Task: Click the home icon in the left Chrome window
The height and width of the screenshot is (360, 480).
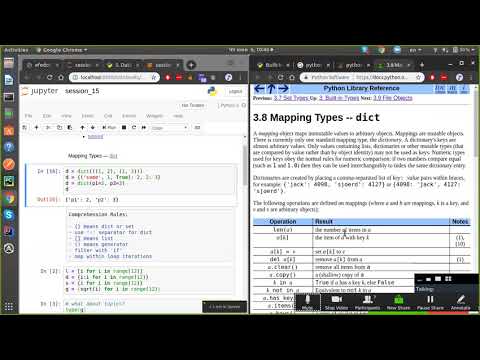Action: pyautogui.click(x=61, y=77)
